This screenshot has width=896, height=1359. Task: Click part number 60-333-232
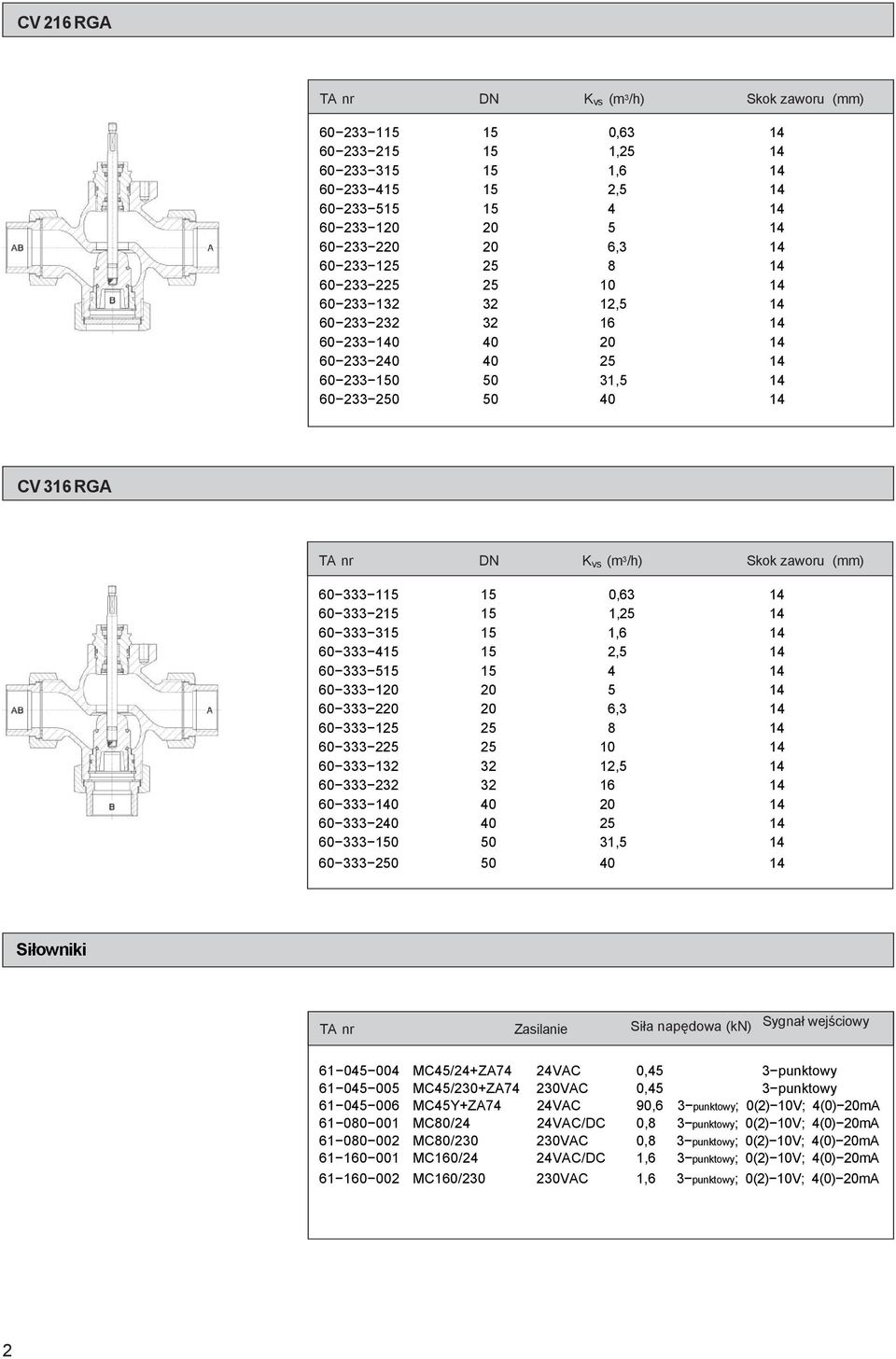pyautogui.click(x=358, y=785)
